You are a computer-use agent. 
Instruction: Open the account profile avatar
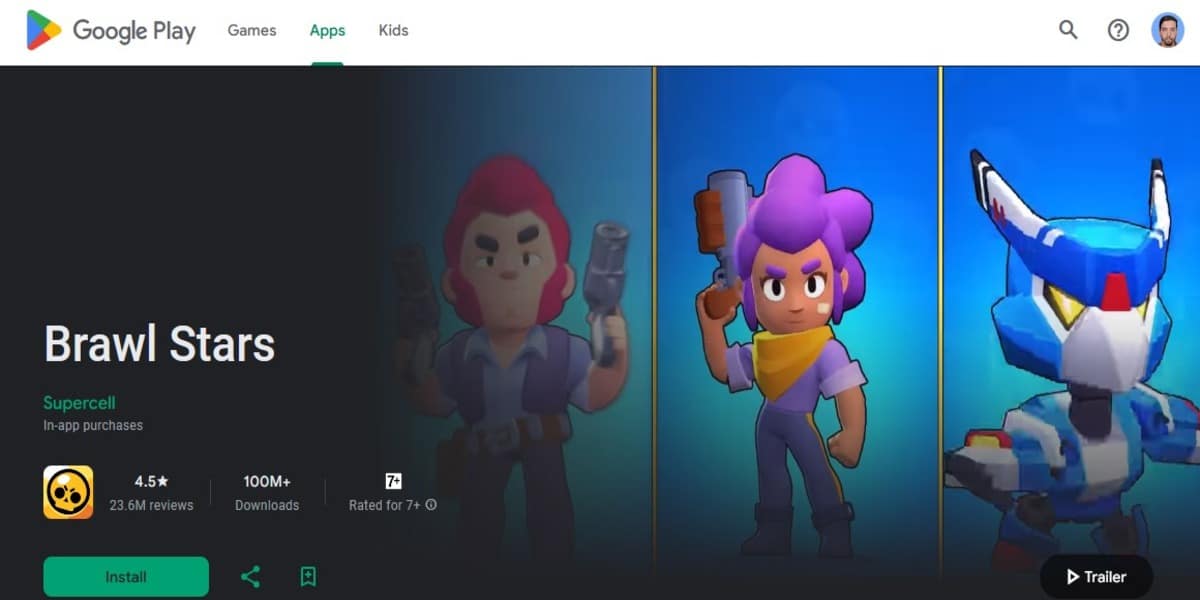[x=1167, y=30]
